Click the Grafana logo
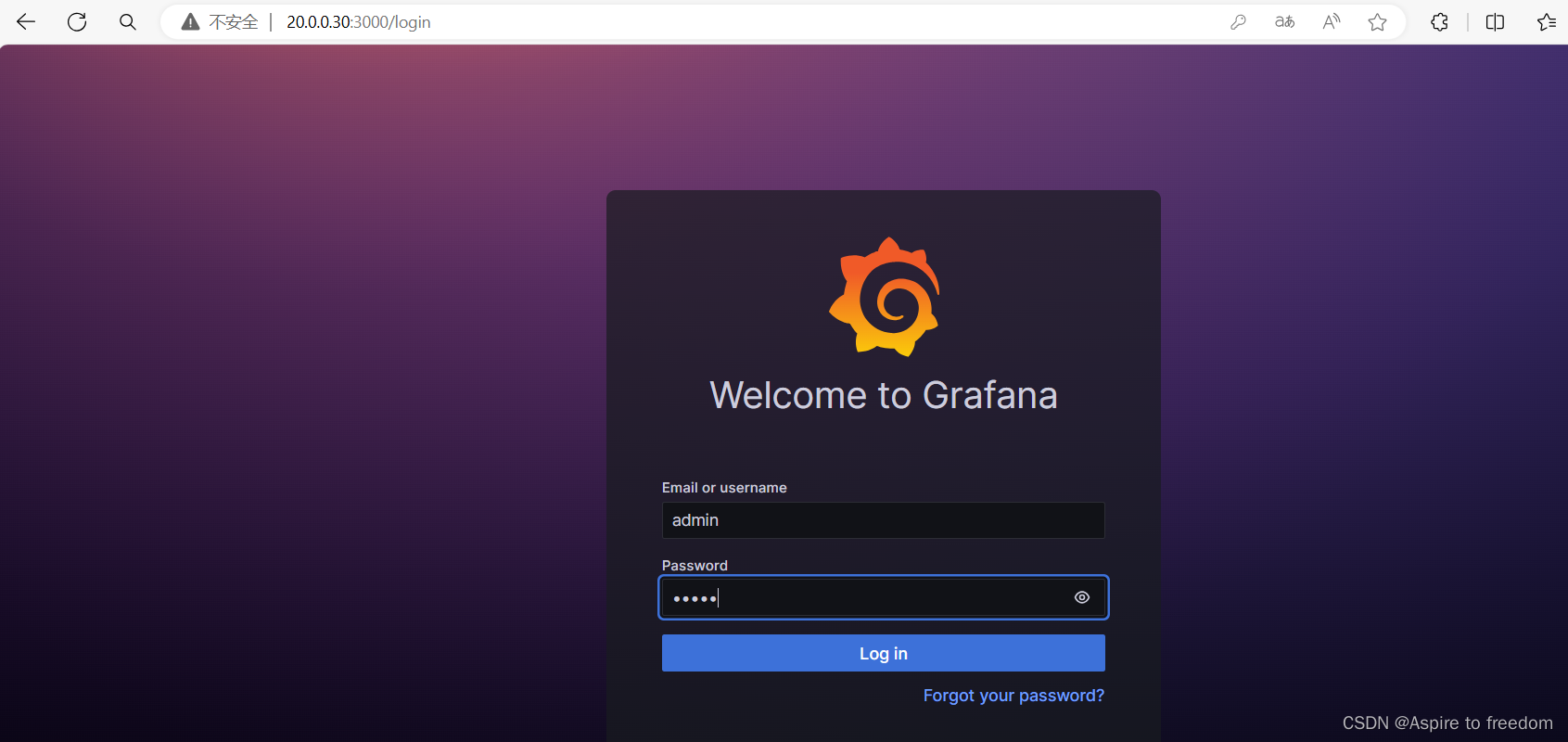This screenshot has height=742, width=1568. pyautogui.click(x=885, y=297)
